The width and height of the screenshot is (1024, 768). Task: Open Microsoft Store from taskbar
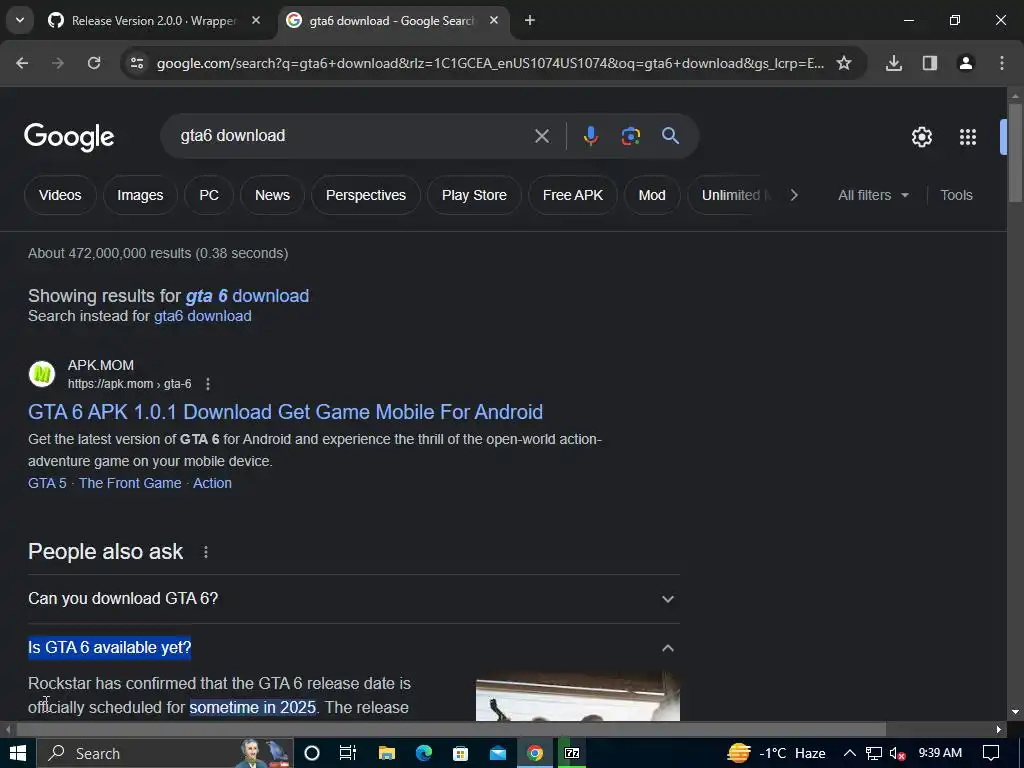pos(460,754)
